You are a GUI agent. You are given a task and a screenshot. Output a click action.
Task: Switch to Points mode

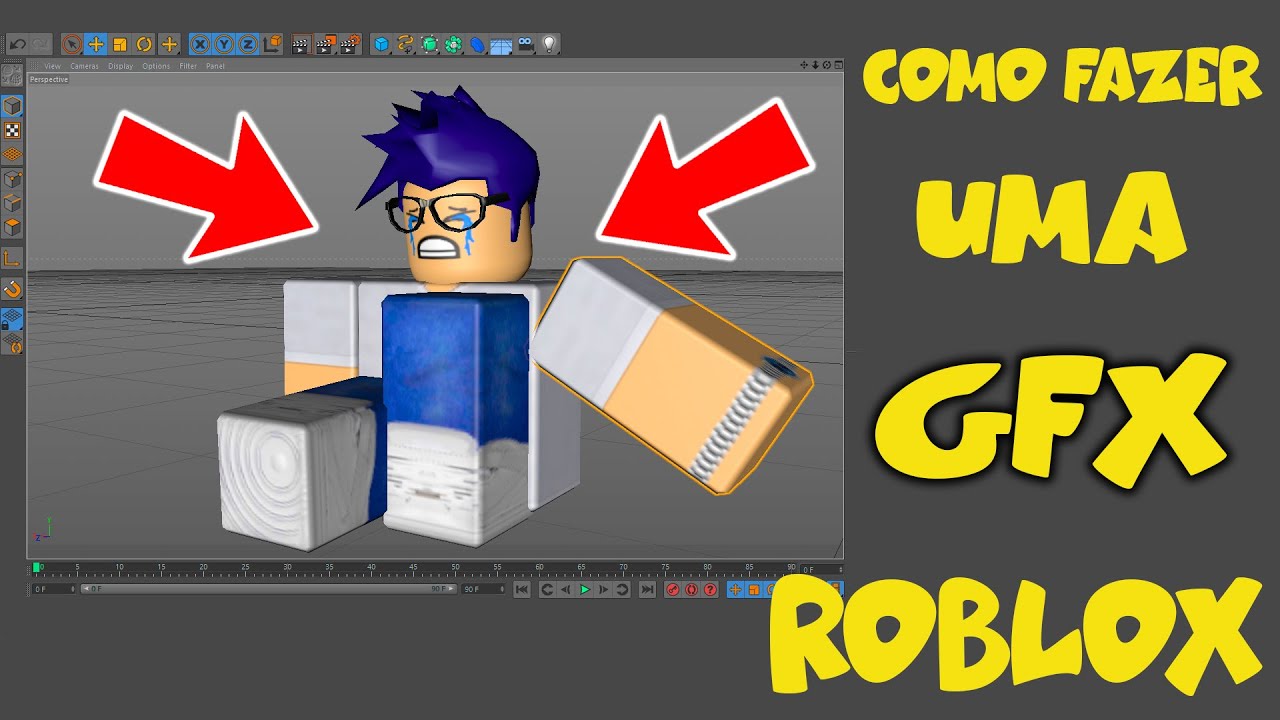click(x=12, y=179)
